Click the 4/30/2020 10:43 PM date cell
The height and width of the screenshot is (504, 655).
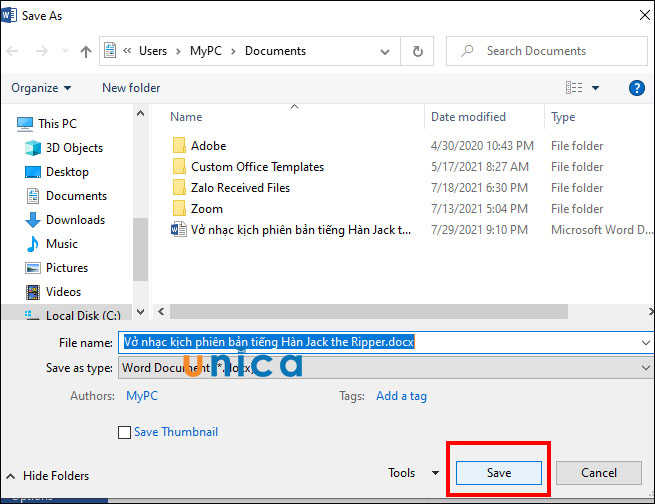click(482, 146)
